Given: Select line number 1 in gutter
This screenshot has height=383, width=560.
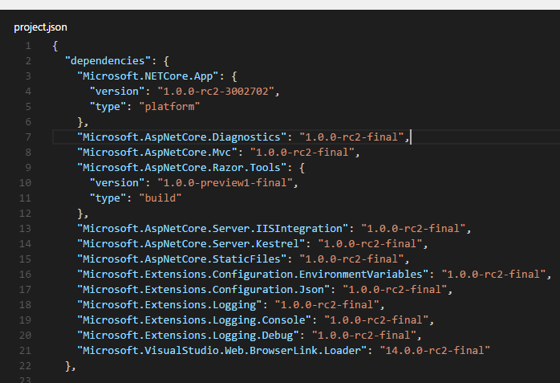Looking at the screenshot, I should click(x=28, y=46).
